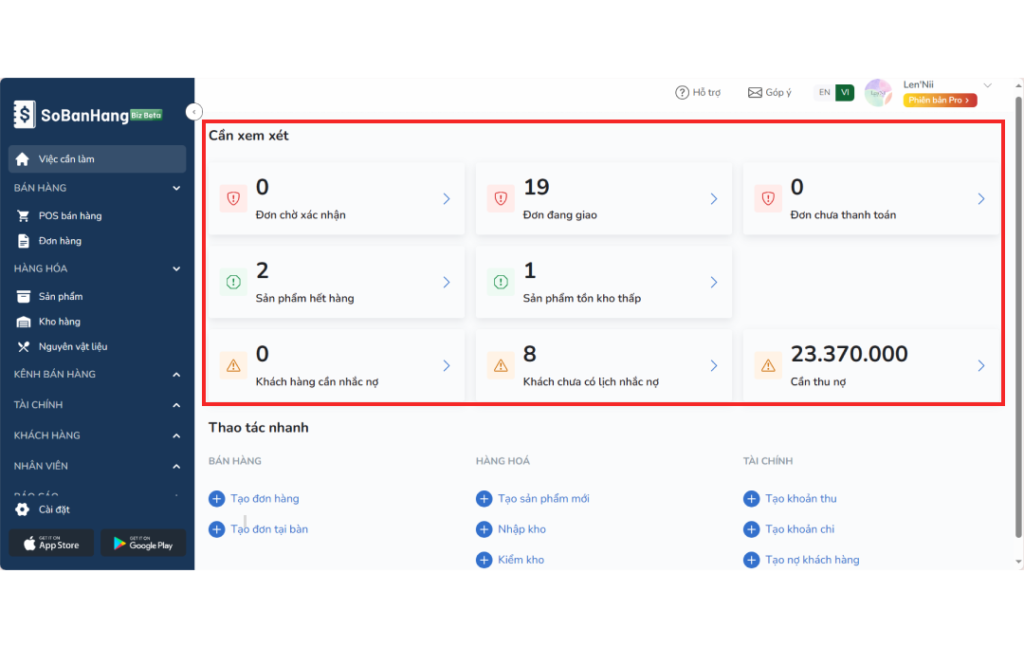Open arrow on Sản phẩm hết hàng card
The image size is (1024, 647).
click(447, 282)
